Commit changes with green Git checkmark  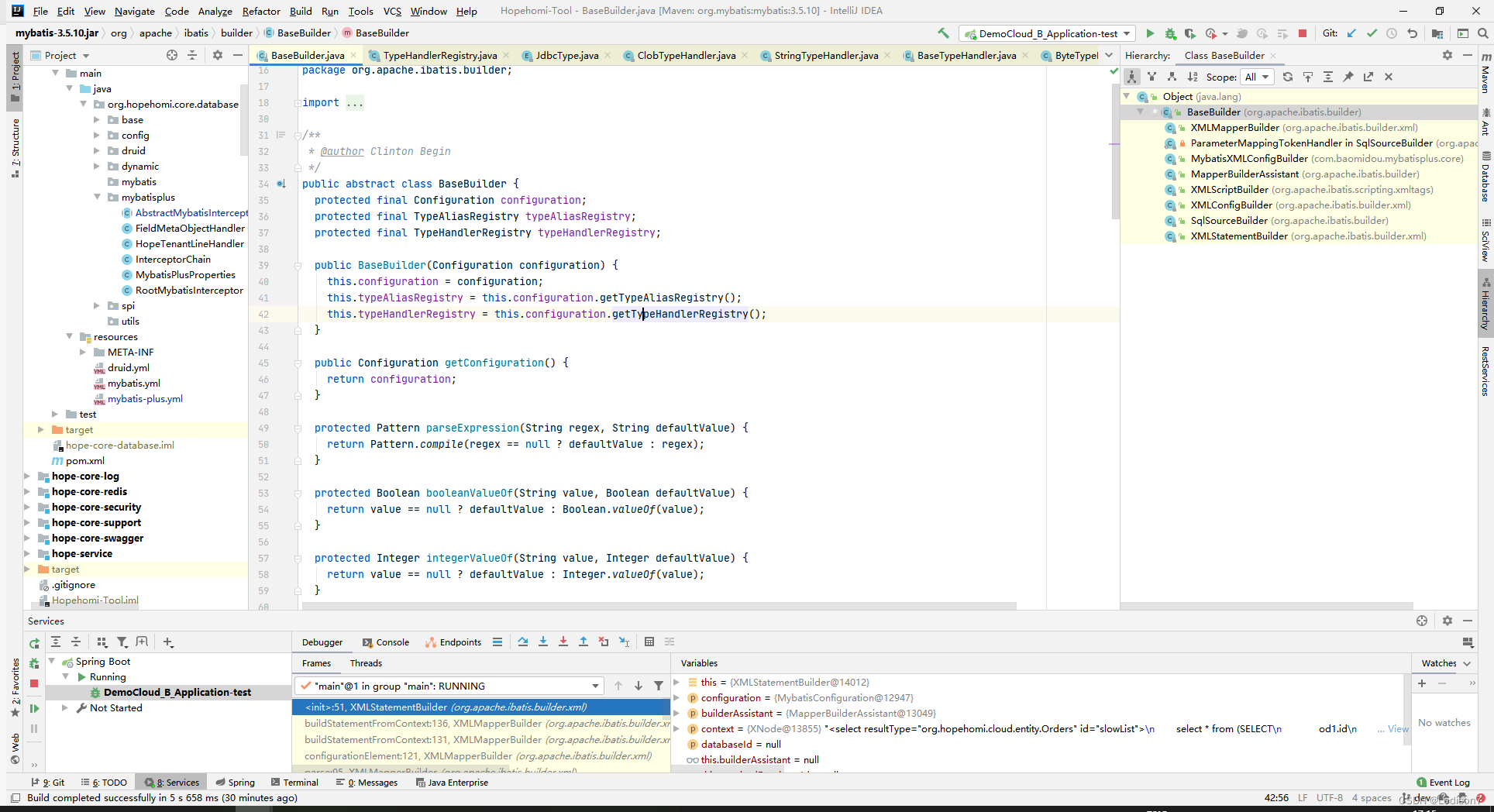1372,33
